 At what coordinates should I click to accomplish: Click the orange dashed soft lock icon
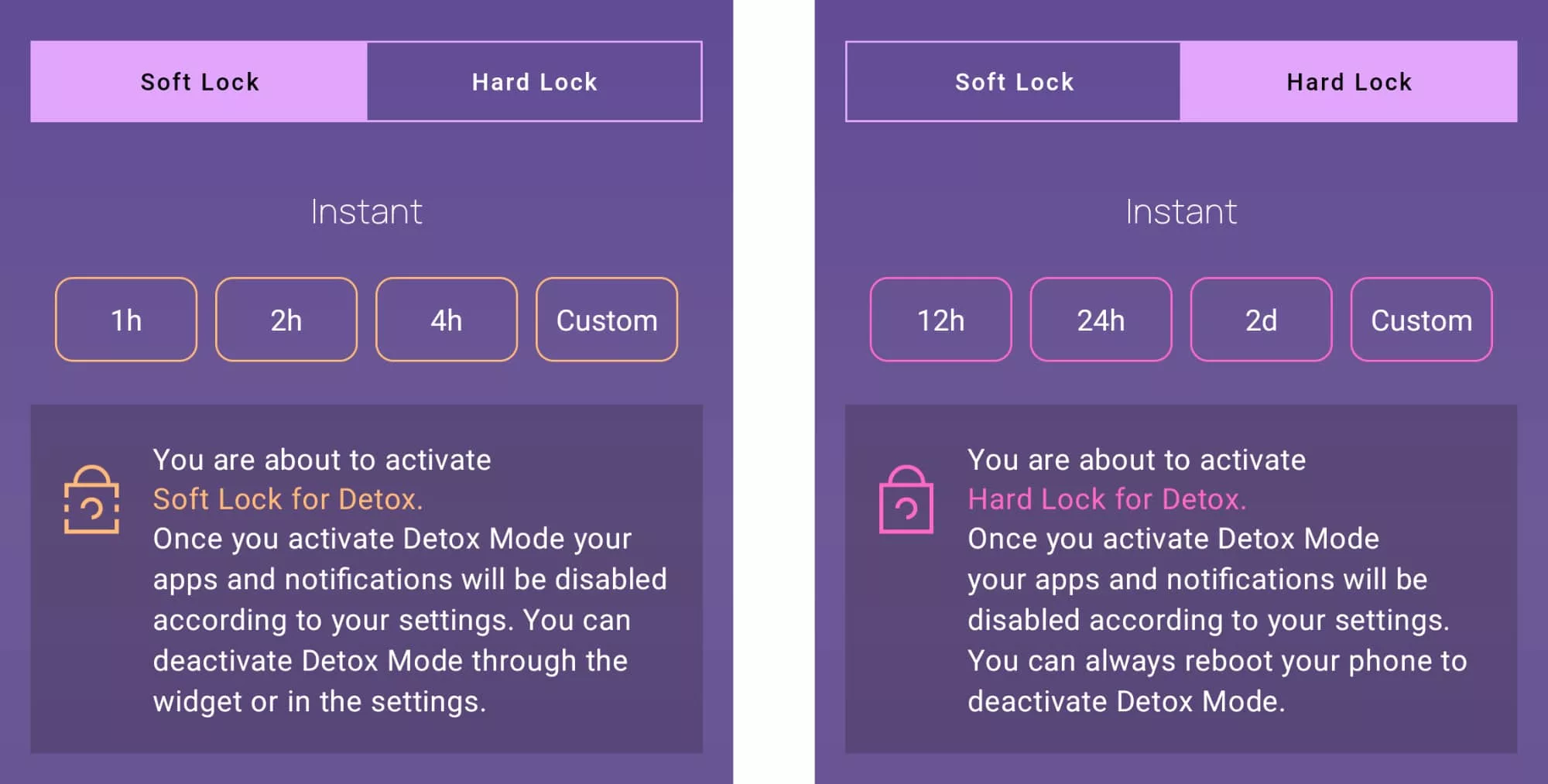91,500
